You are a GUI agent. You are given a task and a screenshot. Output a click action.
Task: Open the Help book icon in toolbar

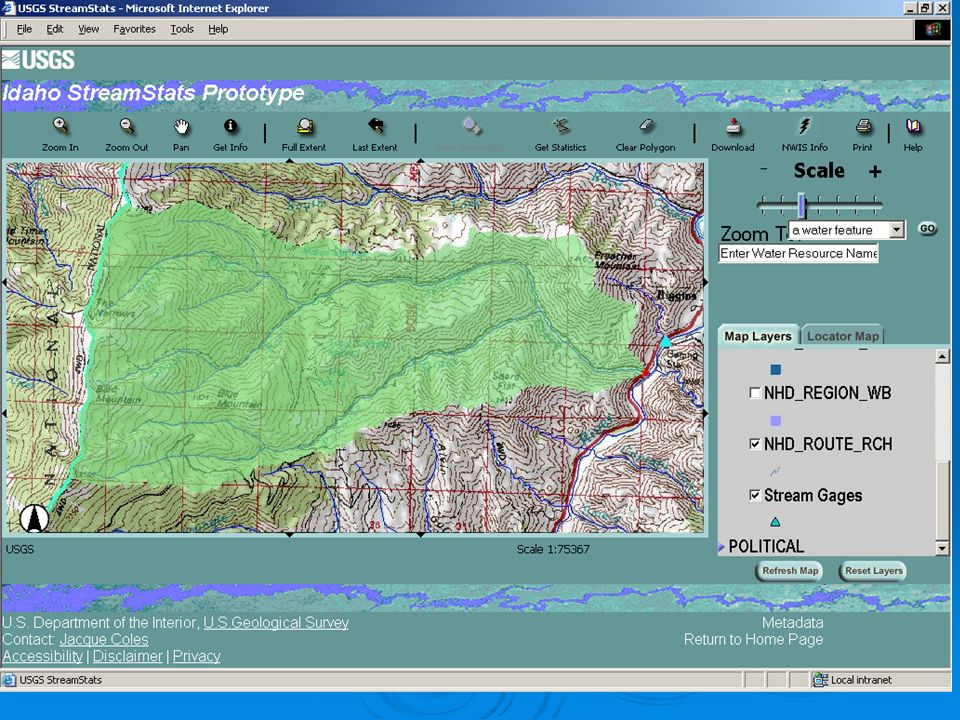(x=913, y=126)
